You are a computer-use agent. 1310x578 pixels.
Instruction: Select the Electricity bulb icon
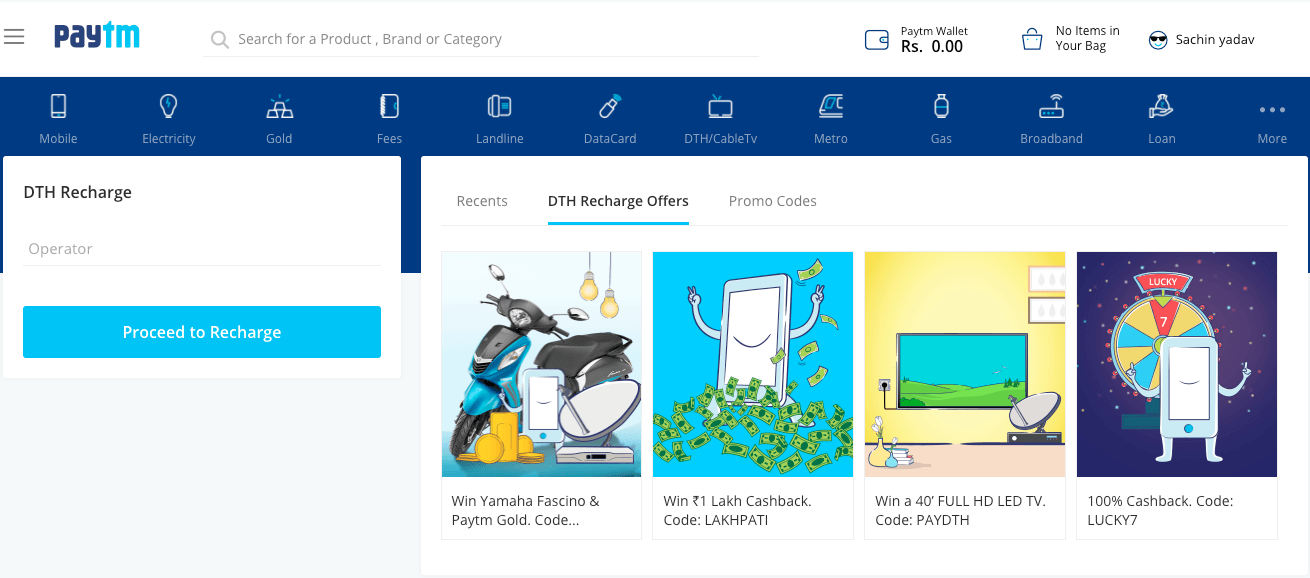(169, 106)
